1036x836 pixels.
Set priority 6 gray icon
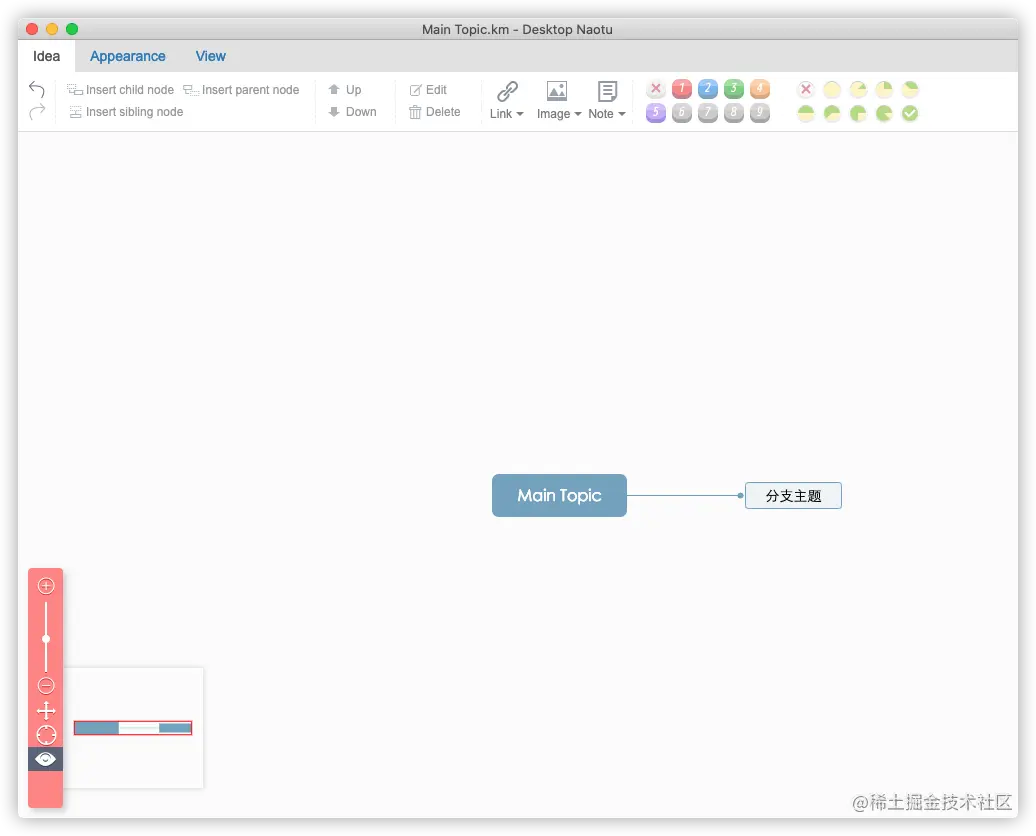[x=681, y=112]
